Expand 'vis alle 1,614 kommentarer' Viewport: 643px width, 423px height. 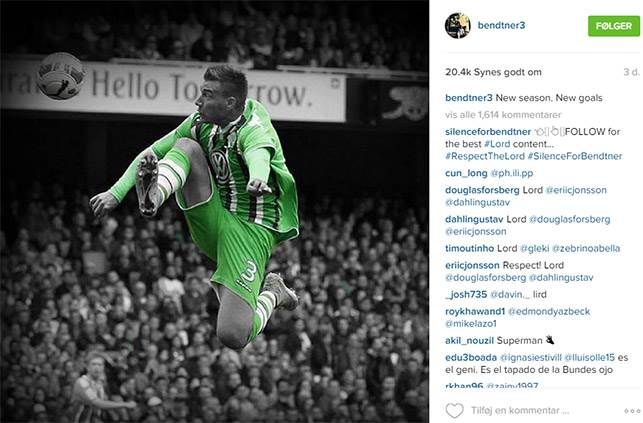(503, 115)
